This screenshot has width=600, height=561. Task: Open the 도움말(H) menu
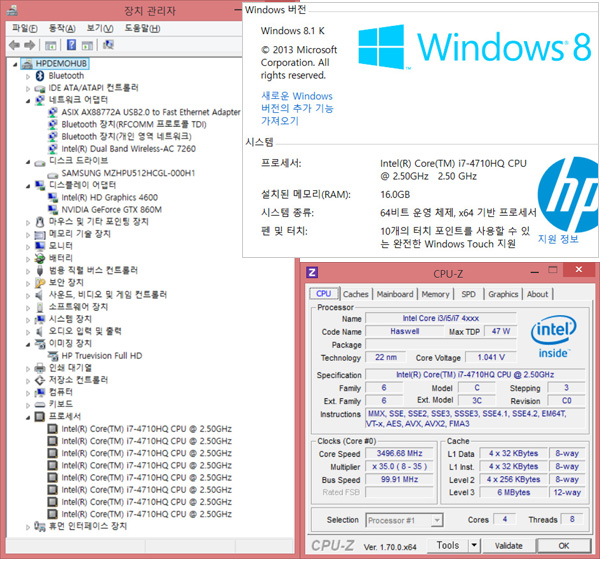pyautogui.click(x=142, y=28)
